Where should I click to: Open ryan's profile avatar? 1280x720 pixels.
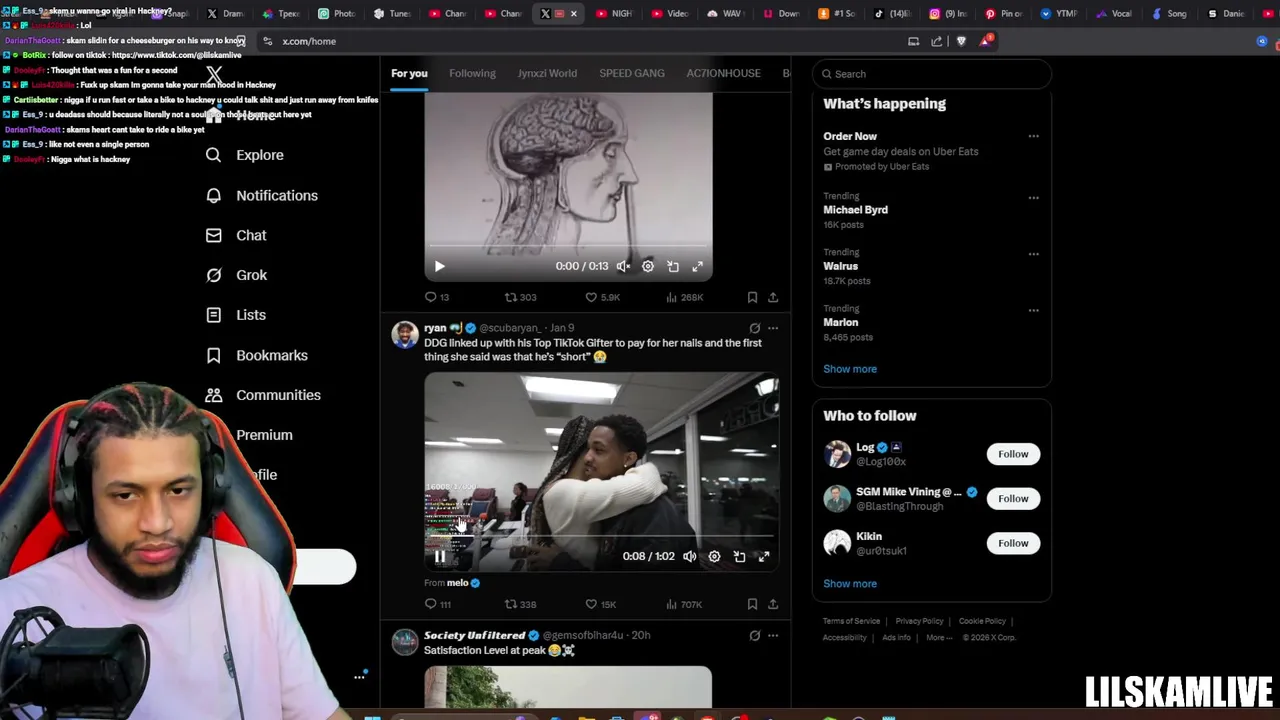click(405, 335)
